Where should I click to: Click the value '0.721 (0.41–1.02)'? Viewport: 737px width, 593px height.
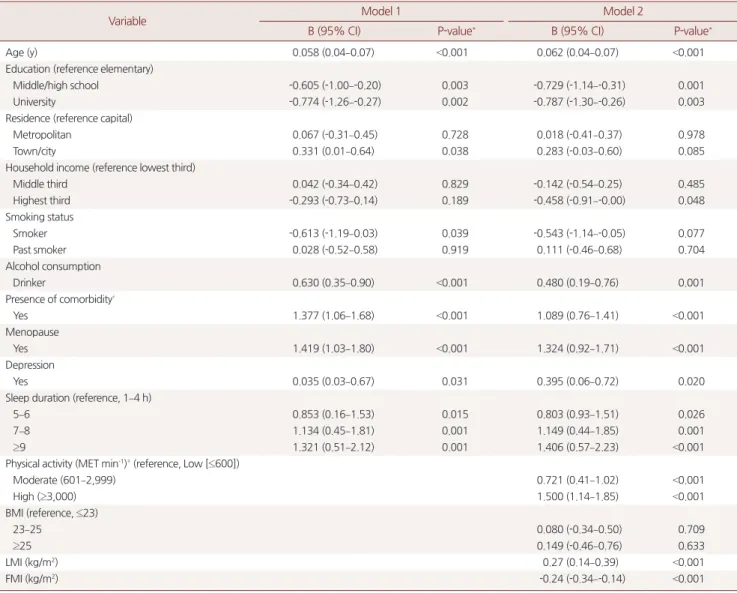pos(577,480)
